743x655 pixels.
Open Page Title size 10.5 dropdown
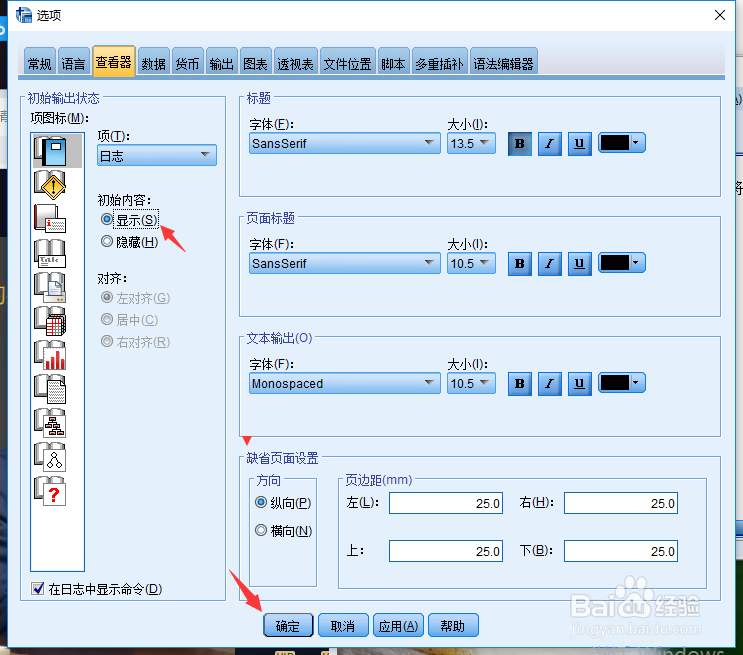coord(471,263)
